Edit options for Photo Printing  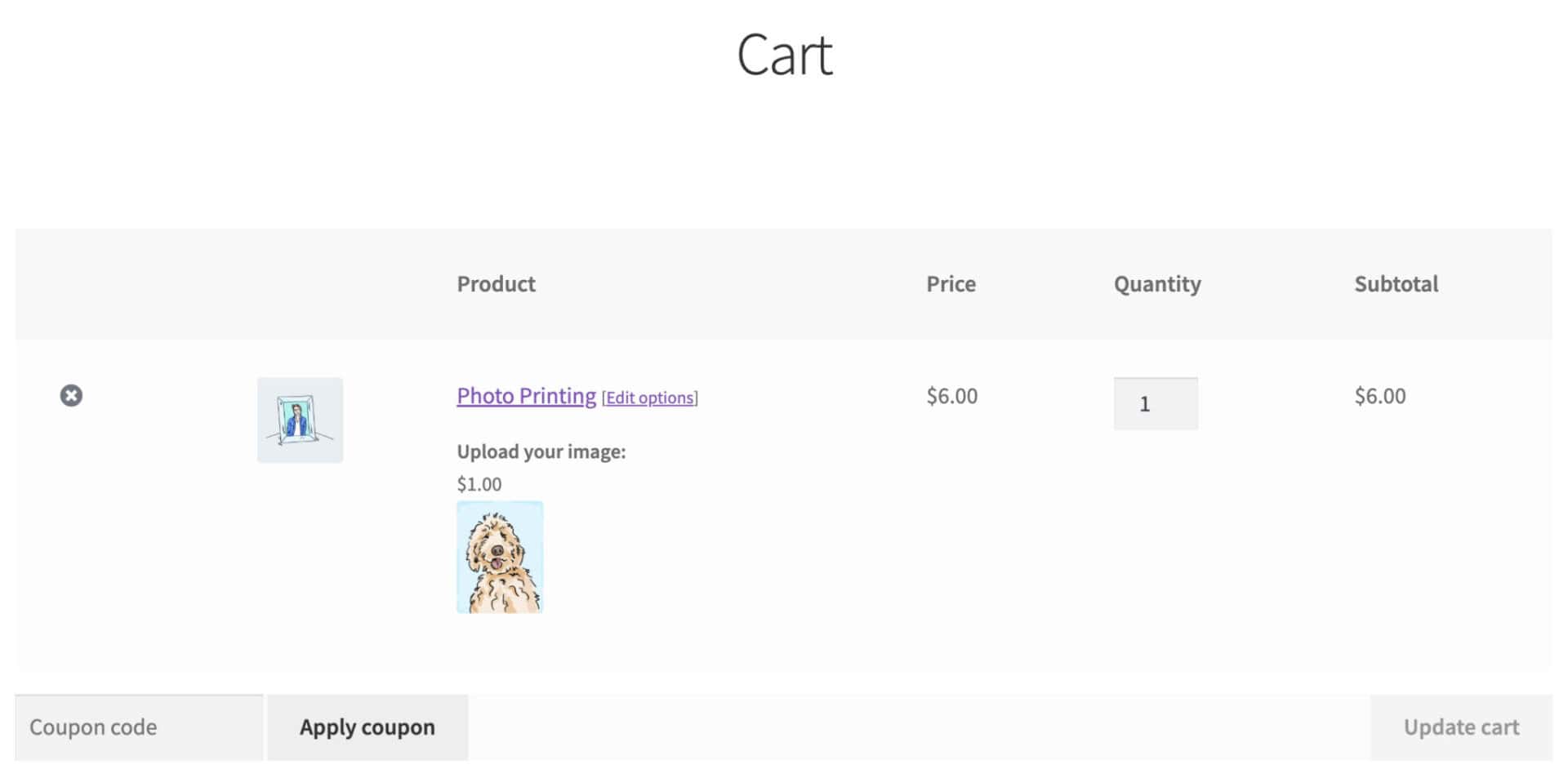click(649, 398)
